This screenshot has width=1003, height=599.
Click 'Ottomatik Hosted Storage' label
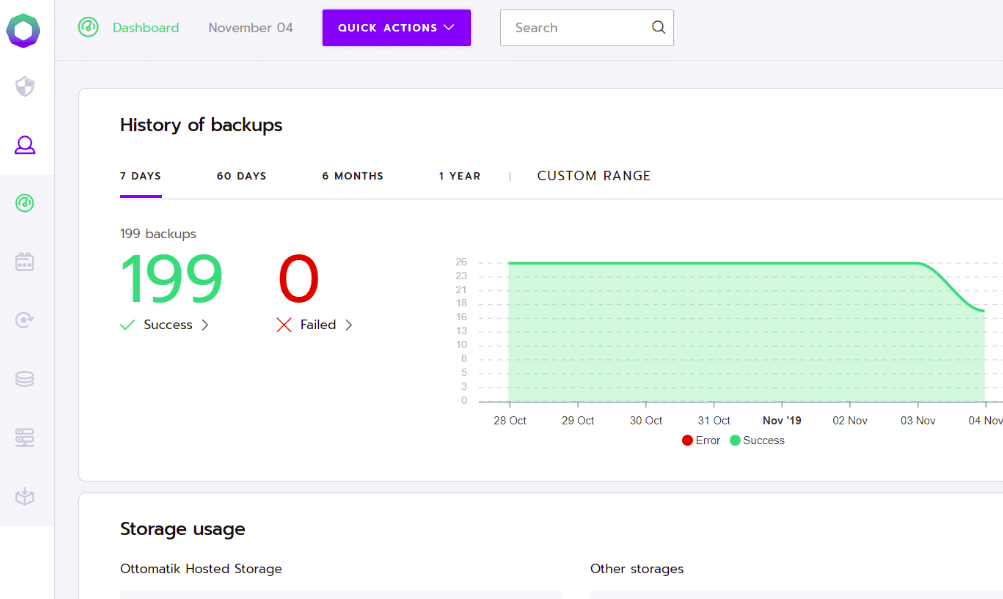[201, 568]
